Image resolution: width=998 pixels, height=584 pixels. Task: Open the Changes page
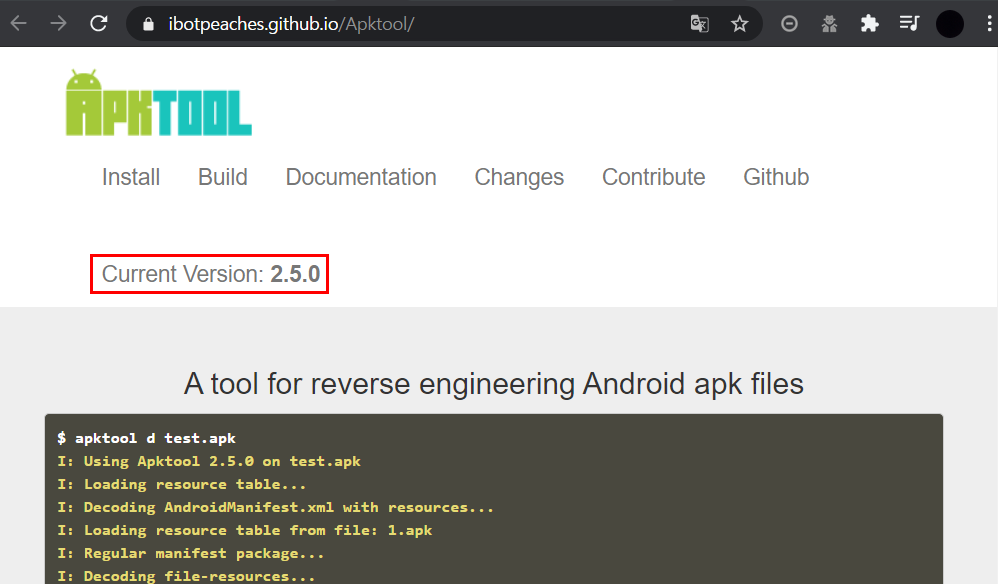click(519, 177)
